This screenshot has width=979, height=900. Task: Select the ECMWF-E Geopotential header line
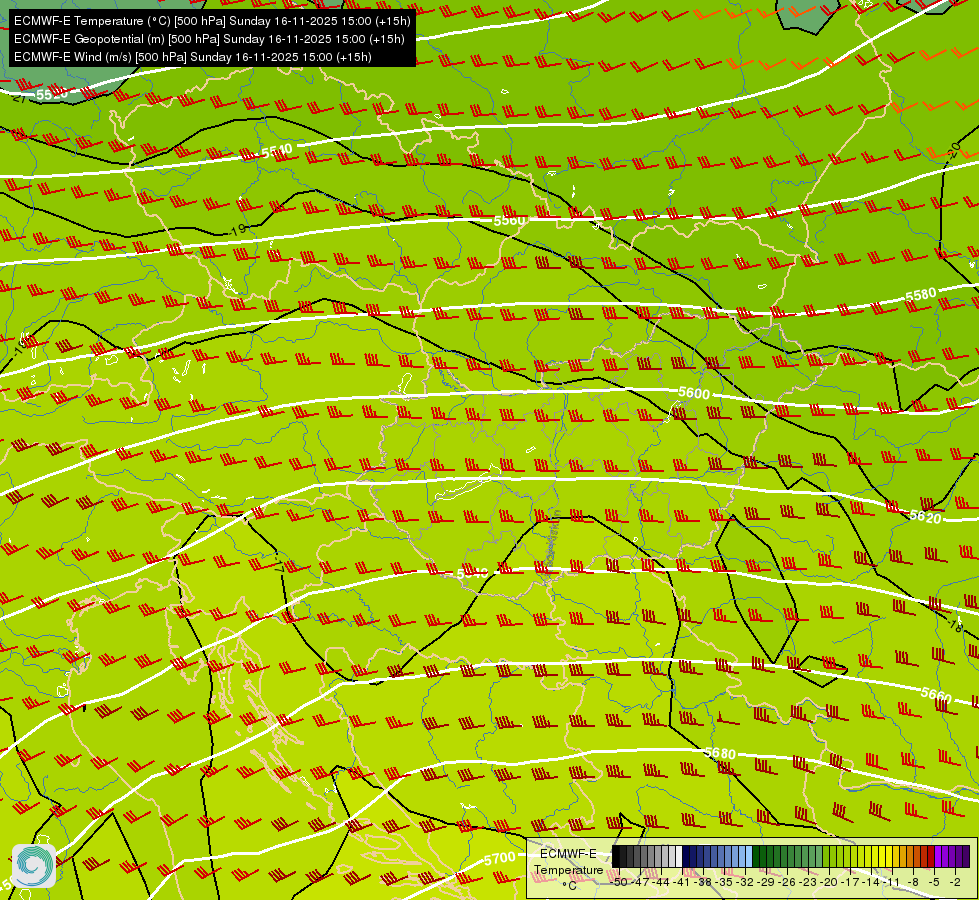(x=209, y=39)
